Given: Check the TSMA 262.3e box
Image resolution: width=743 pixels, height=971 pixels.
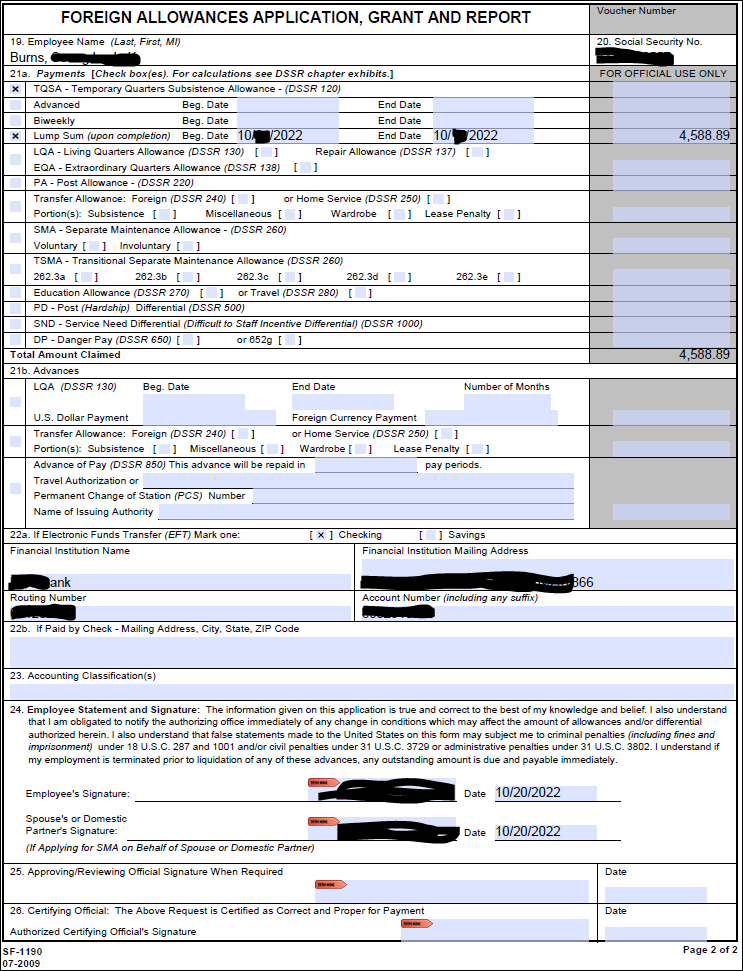Looking at the screenshot, I should (508, 277).
